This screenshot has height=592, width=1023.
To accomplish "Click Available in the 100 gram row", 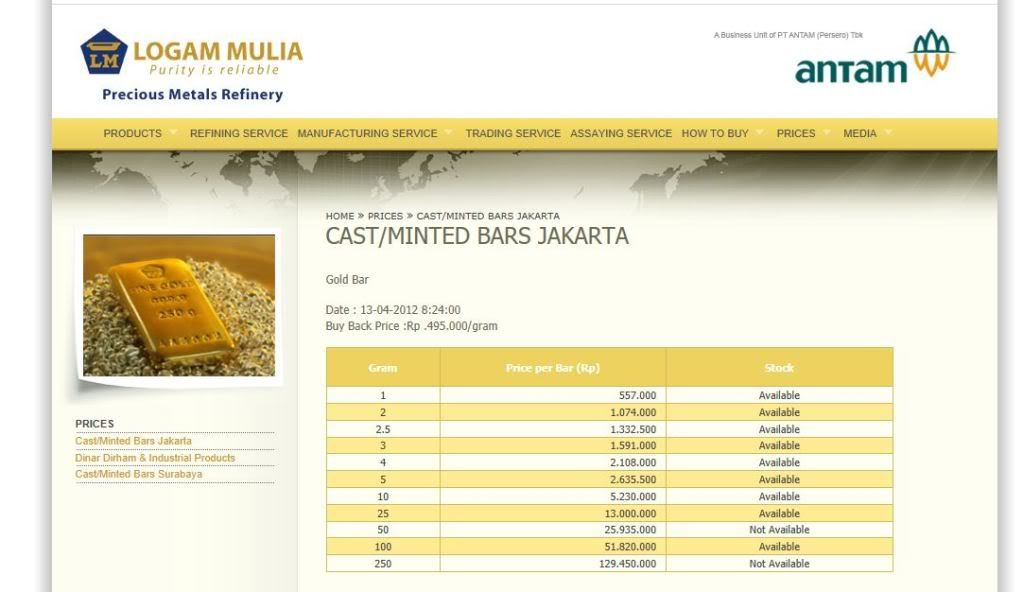I will pyautogui.click(x=779, y=547).
